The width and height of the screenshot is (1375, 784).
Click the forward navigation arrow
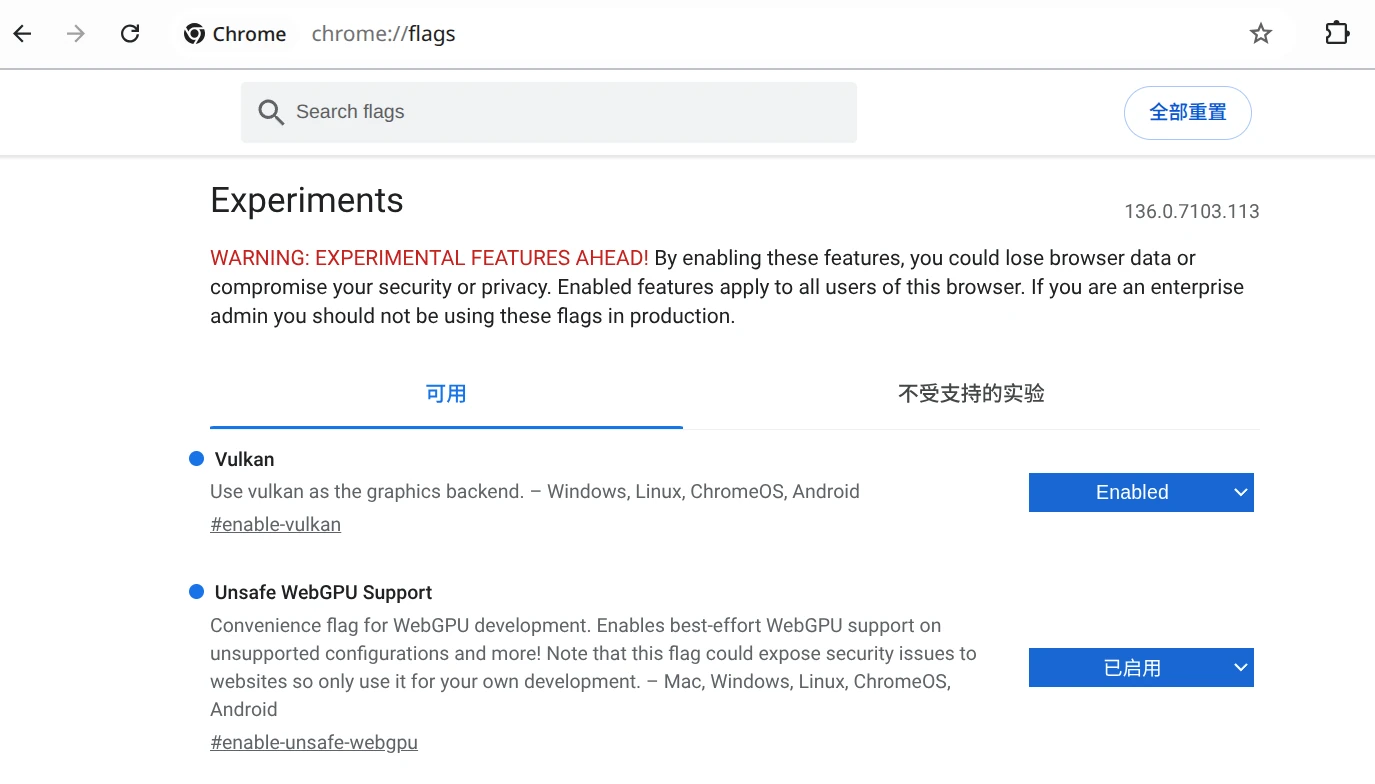pyautogui.click(x=76, y=34)
